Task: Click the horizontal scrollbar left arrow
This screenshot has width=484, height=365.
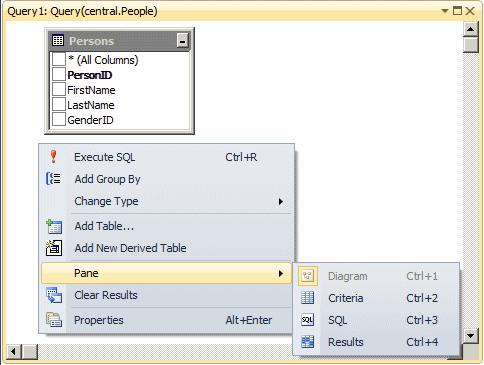Action: tap(13, 352)
